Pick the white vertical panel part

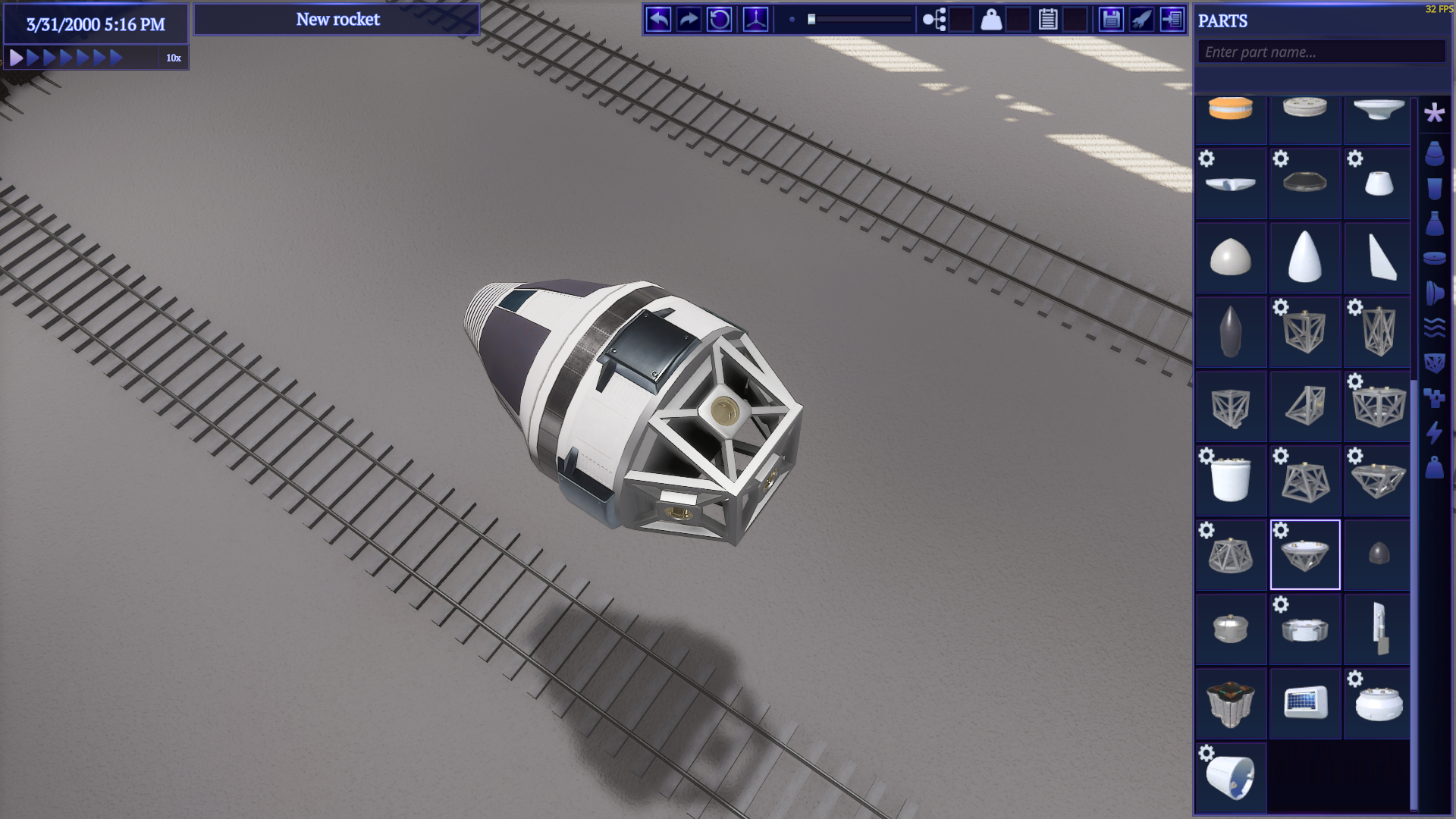[1378, 629]
